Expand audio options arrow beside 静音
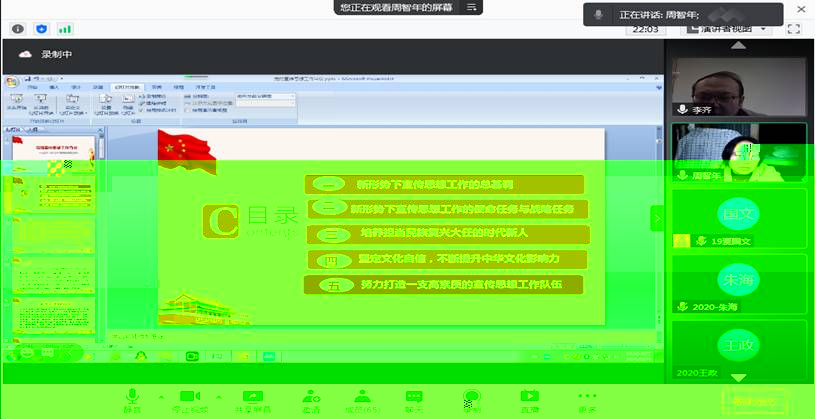Screen dimensions: 815x419 pos(161,397)
